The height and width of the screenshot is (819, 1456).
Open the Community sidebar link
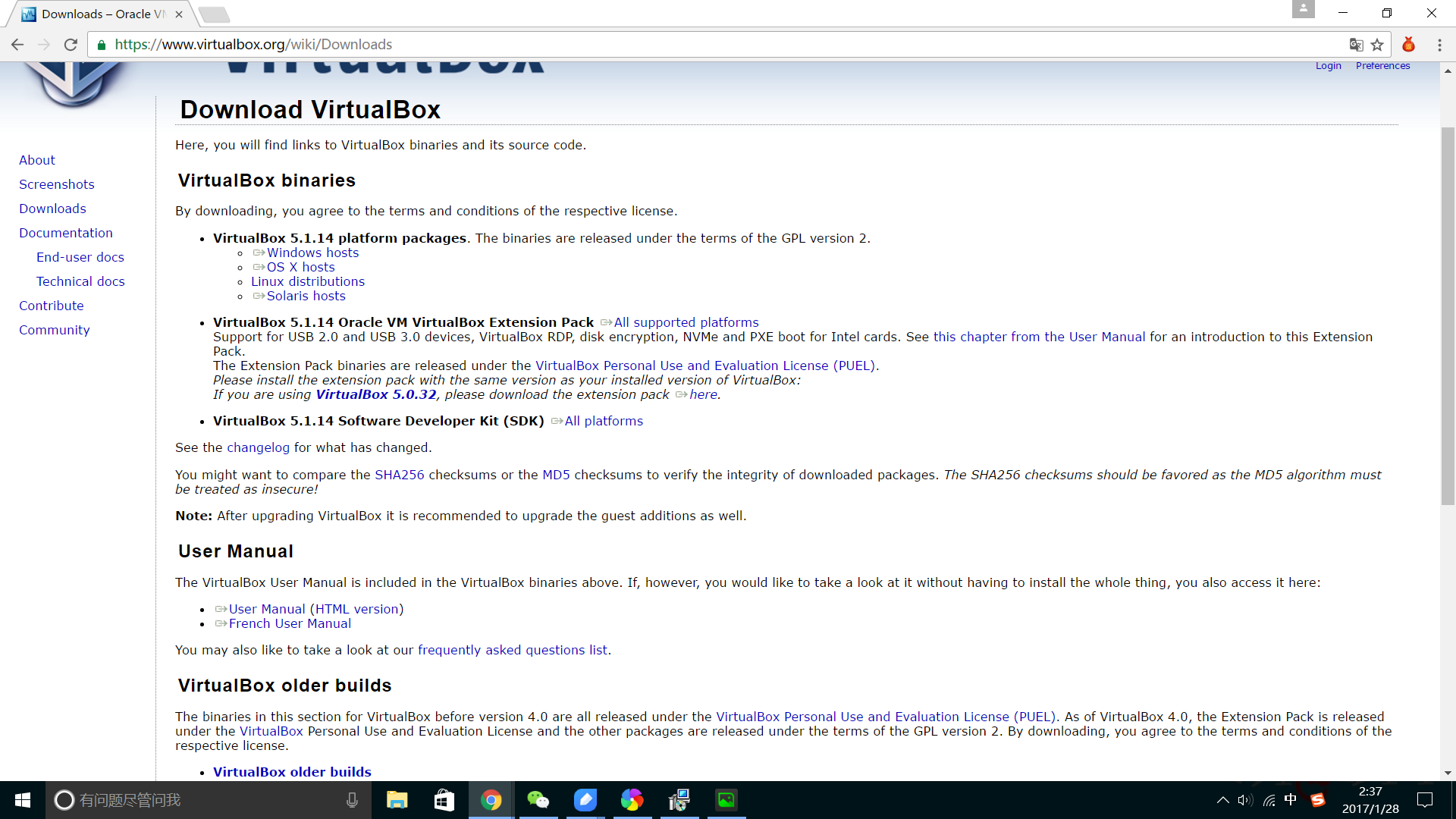tap(55, 330)
